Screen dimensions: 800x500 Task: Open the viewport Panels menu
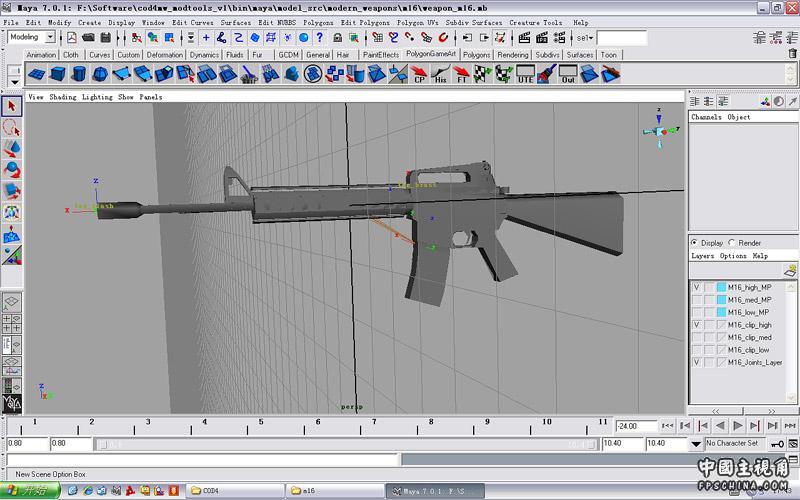point(151,97)
